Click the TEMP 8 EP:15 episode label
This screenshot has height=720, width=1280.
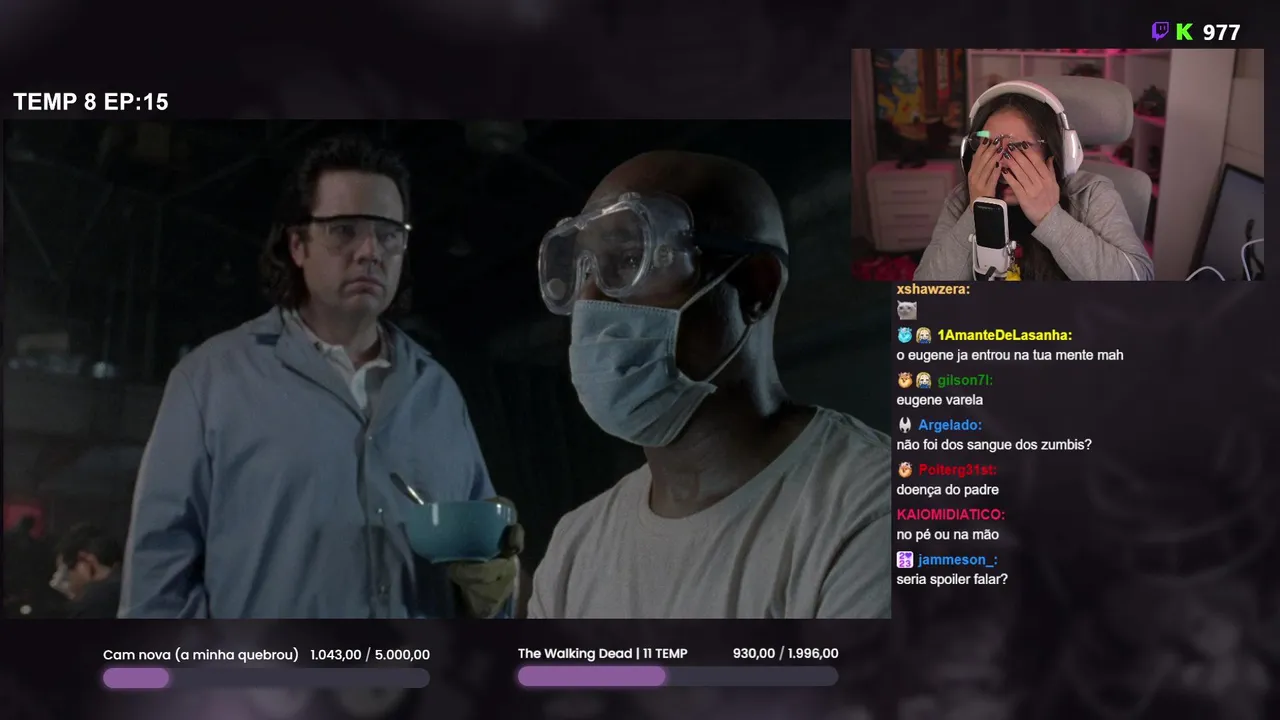[x=91, y=102]
